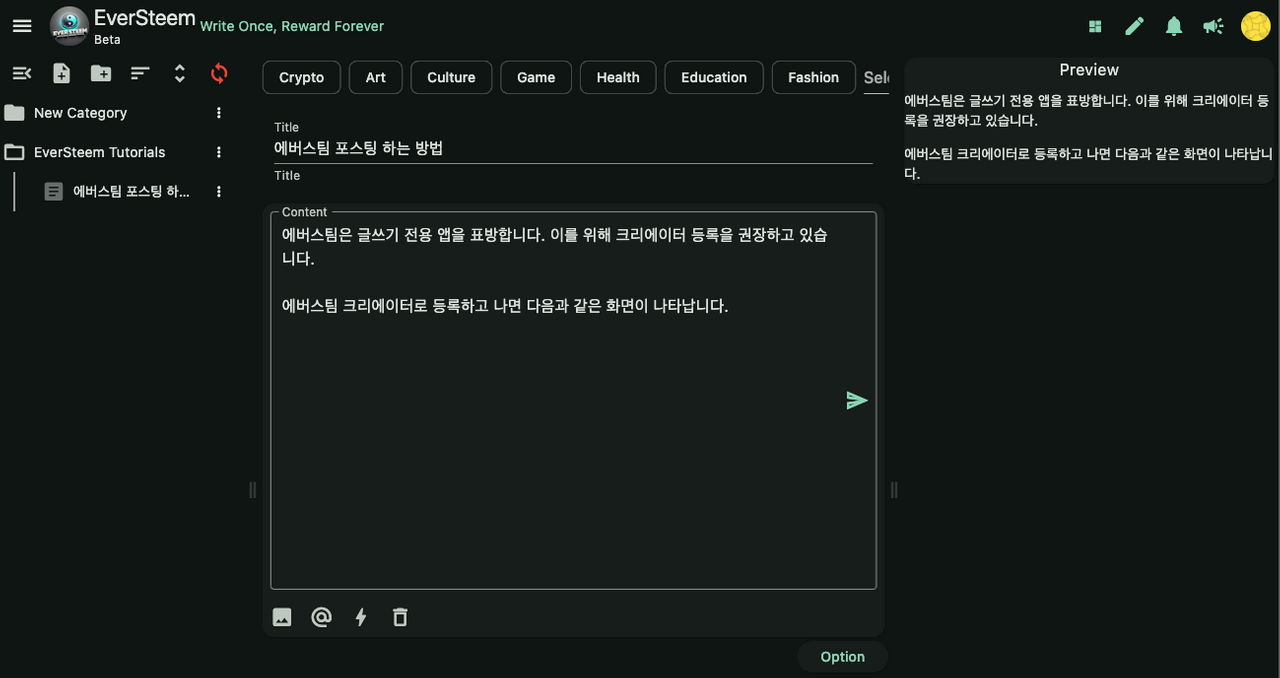
Task: Click the editor-preview resize handle
Action: (894, 489)
